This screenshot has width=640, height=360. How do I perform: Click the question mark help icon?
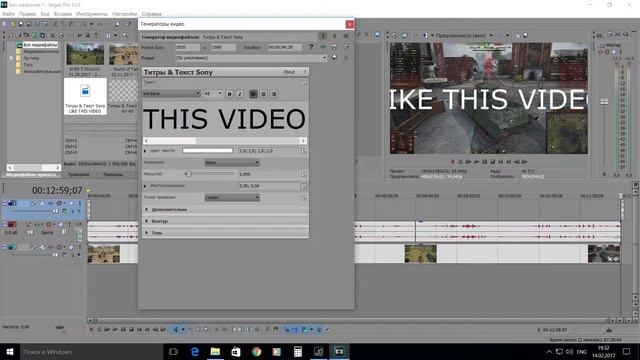tap(311, 47)
